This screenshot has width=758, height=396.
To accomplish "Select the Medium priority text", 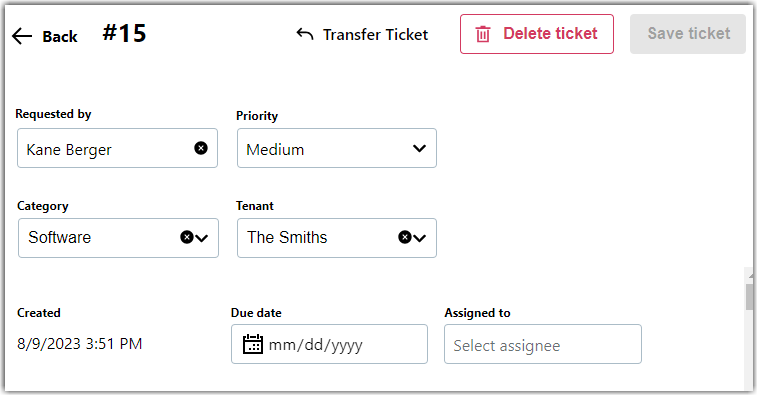I will point(275,149).
